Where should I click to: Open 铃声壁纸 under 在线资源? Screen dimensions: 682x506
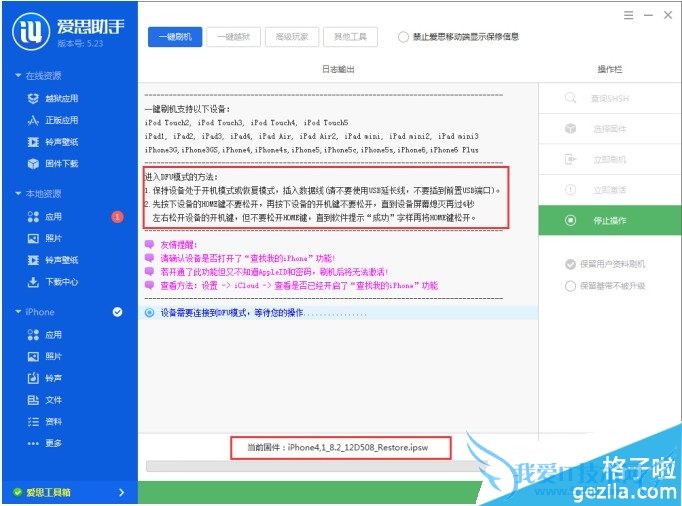[x=53, y=142]
